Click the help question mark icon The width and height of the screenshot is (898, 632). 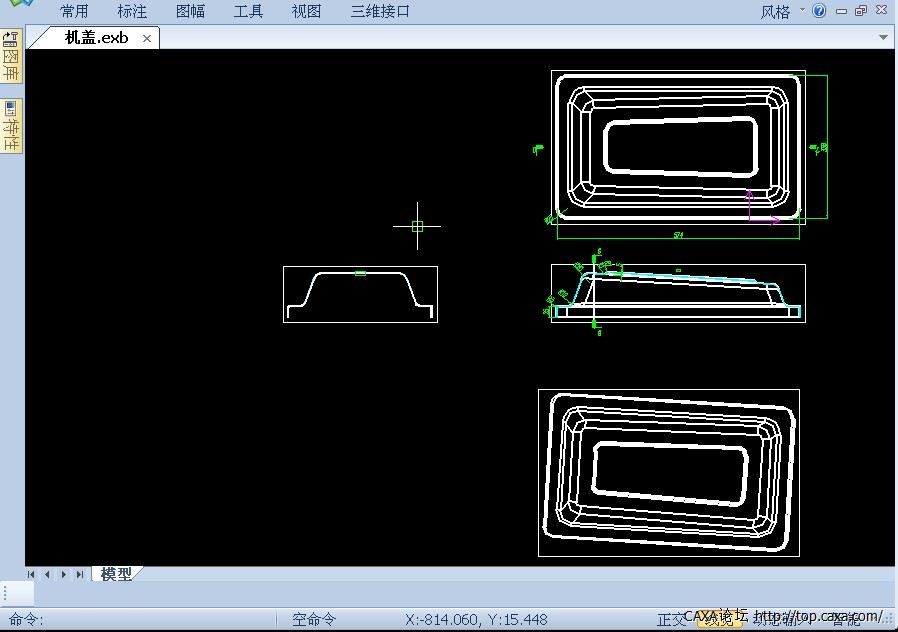click(819, 11)
